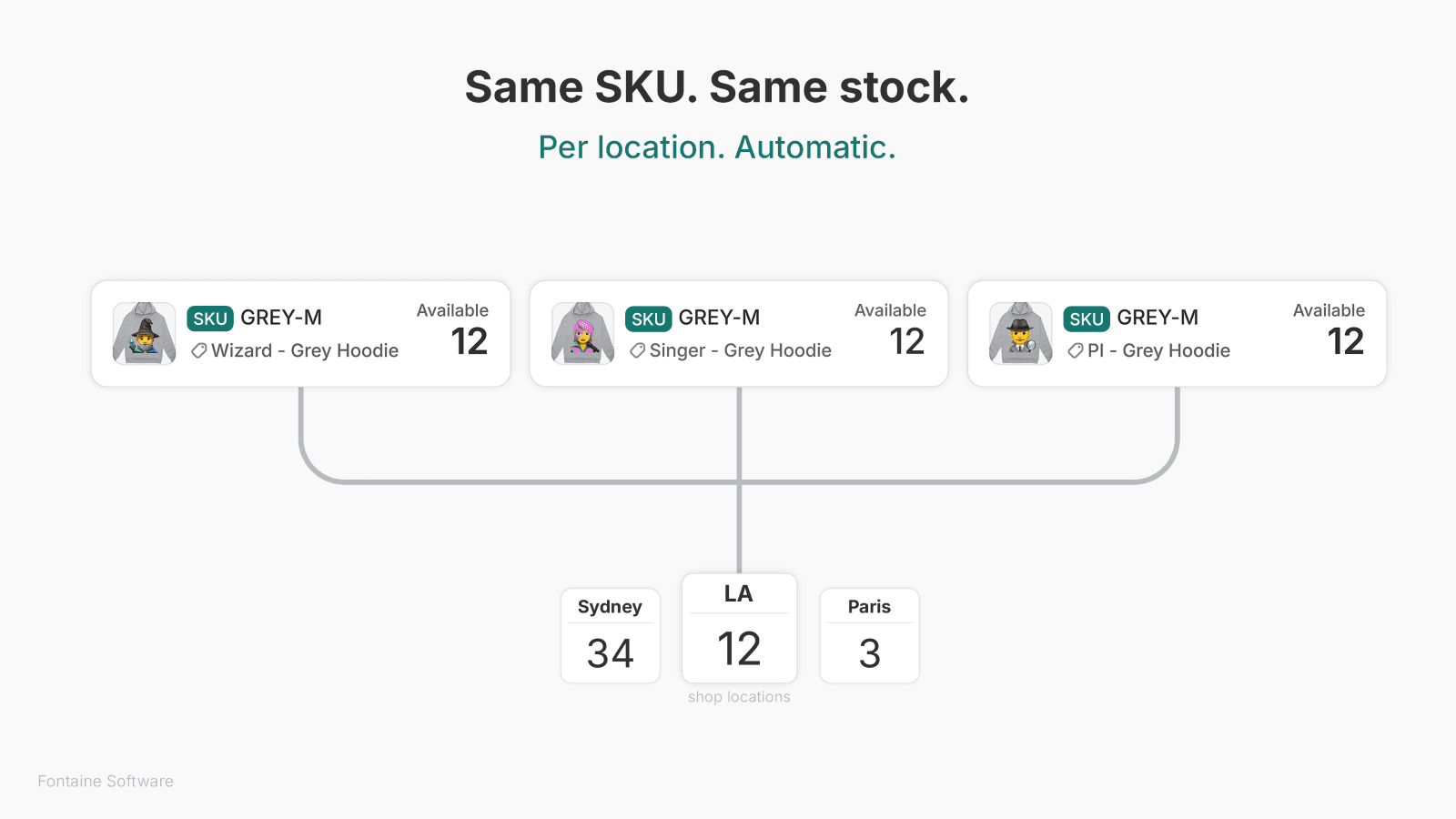1456x819 pixels.
Task: Click the tag icon next to Singer - Grey Hoodie
Action: (637, 350)
